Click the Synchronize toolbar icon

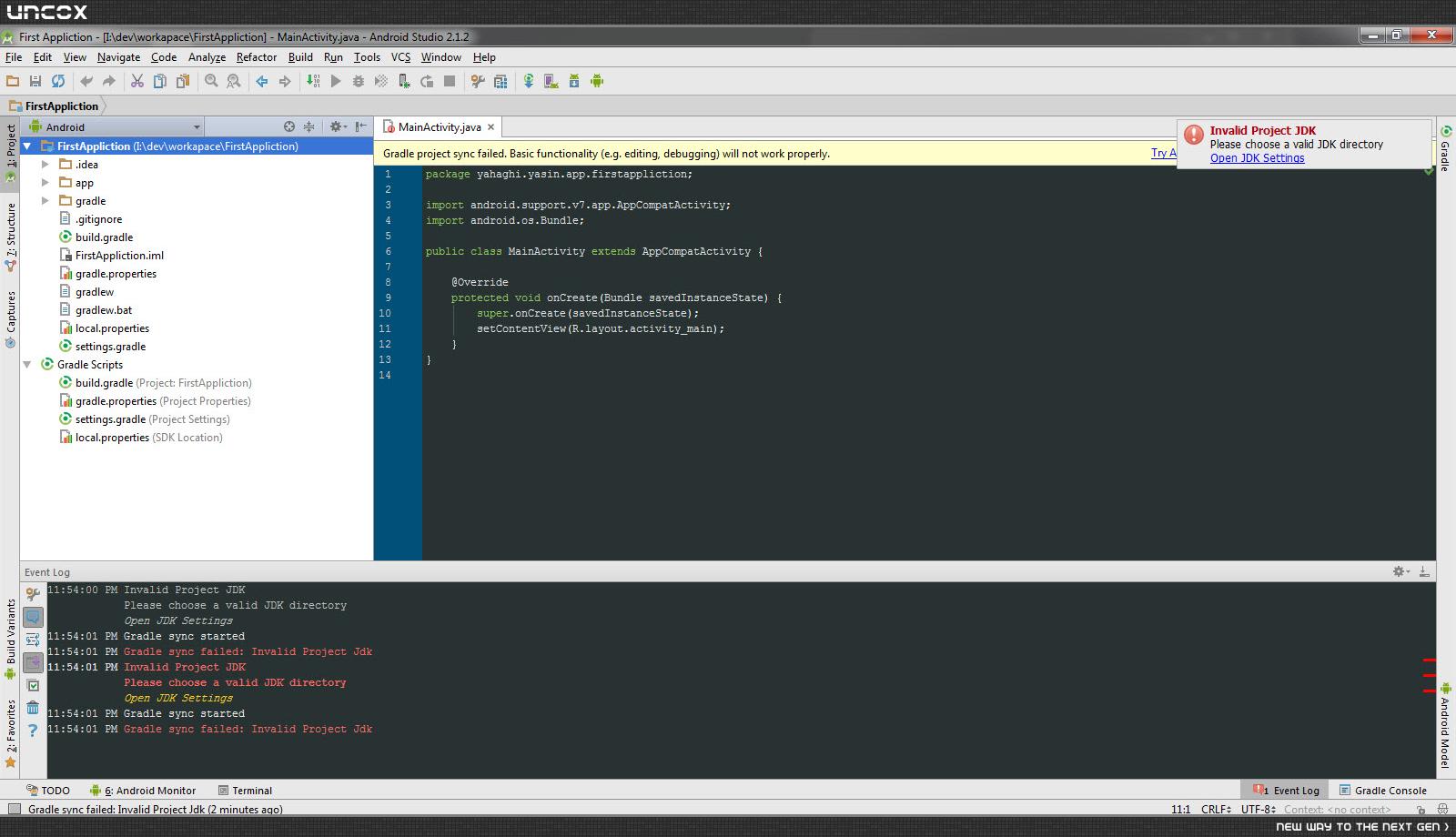click(58, 81)
